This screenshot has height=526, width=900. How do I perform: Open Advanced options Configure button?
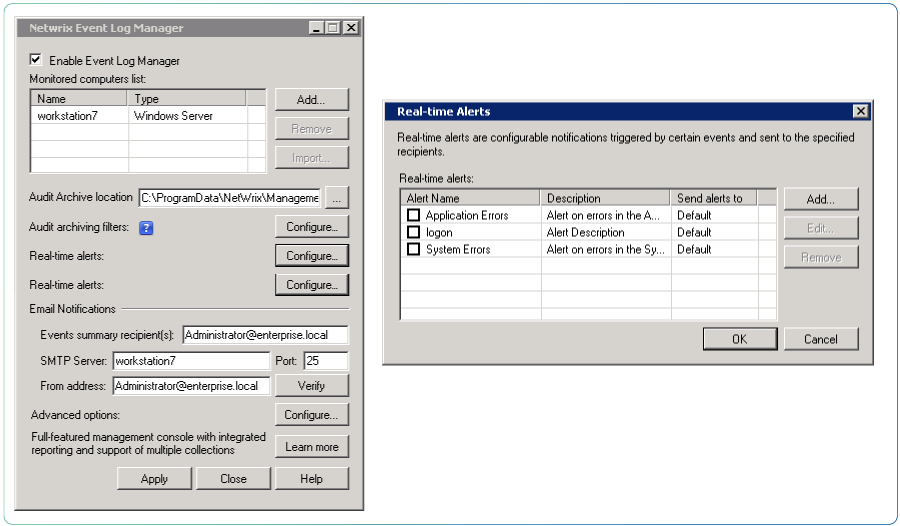(x=311, y=415)
